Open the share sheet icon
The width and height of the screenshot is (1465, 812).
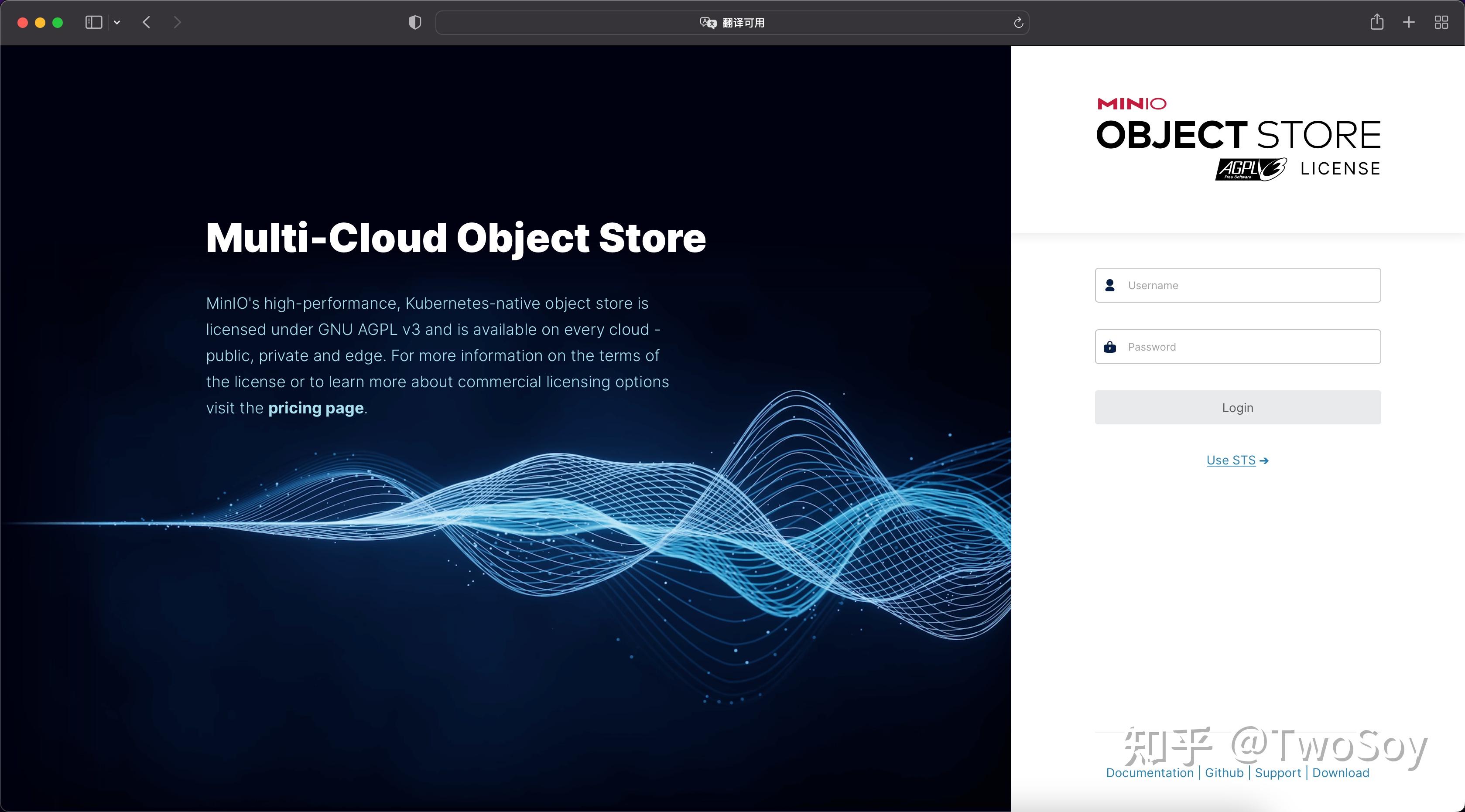coord(1376,23)
